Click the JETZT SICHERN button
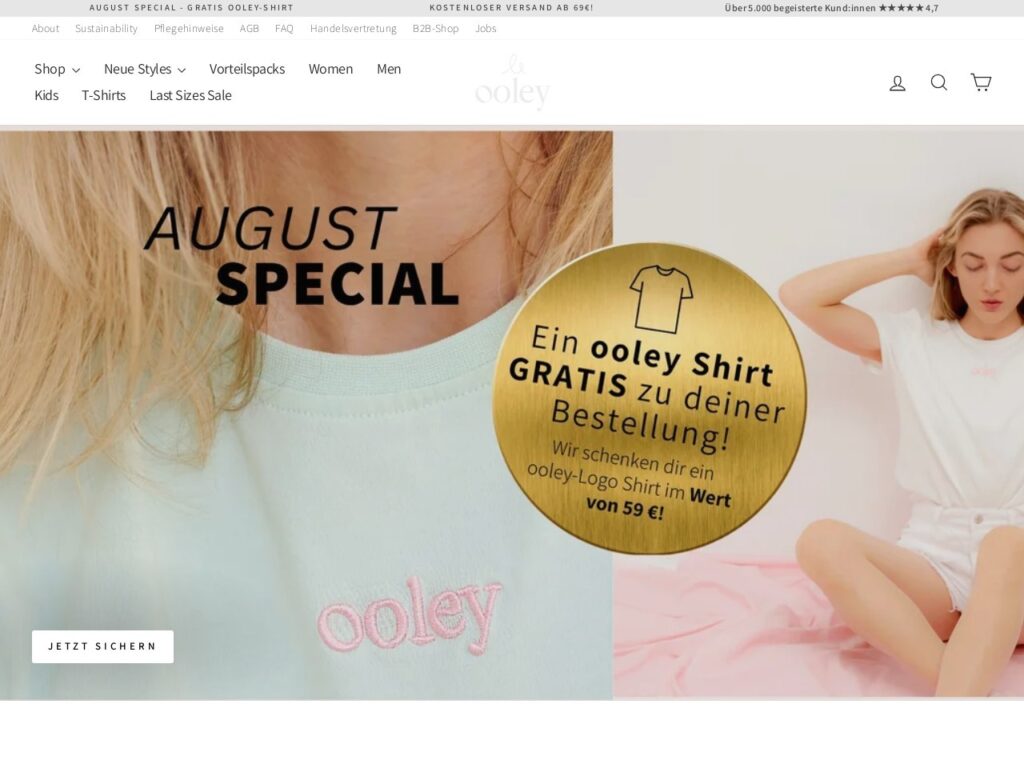 point(103,647)
